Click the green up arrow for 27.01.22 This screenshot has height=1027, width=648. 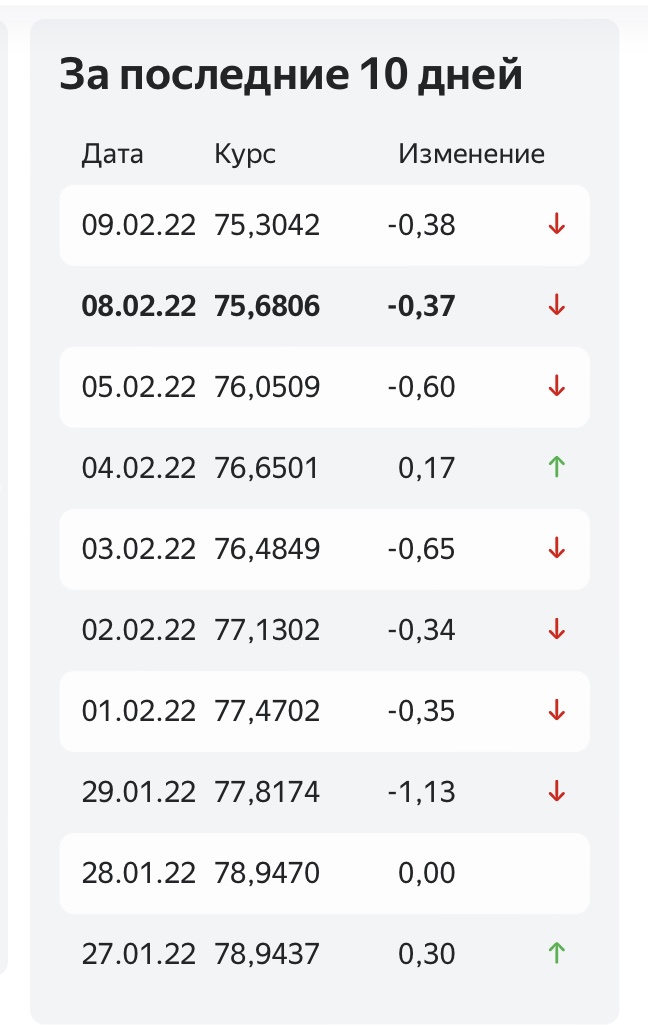556,954
